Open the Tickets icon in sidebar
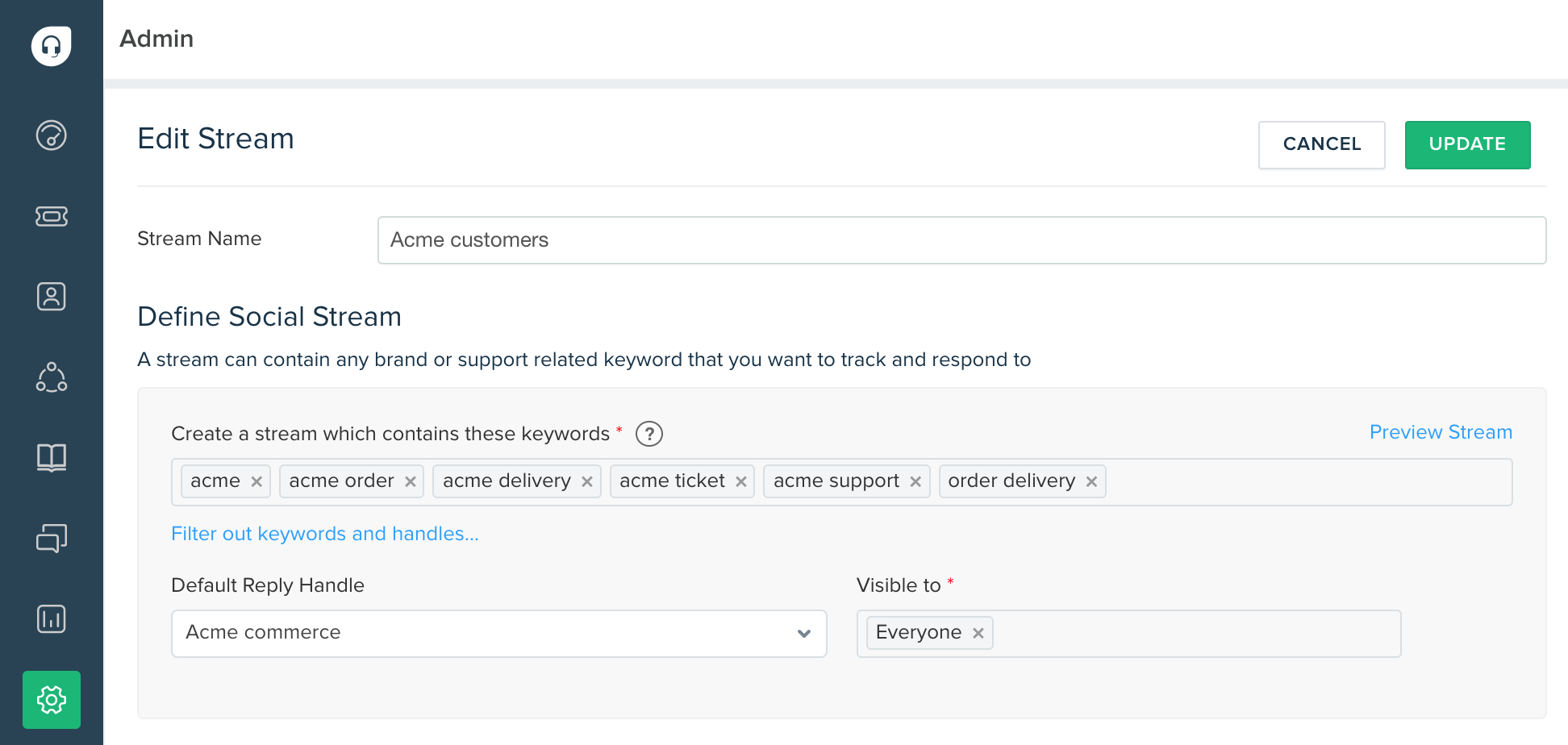This screenshot has width=1568, height=745. tap(51, 216)
